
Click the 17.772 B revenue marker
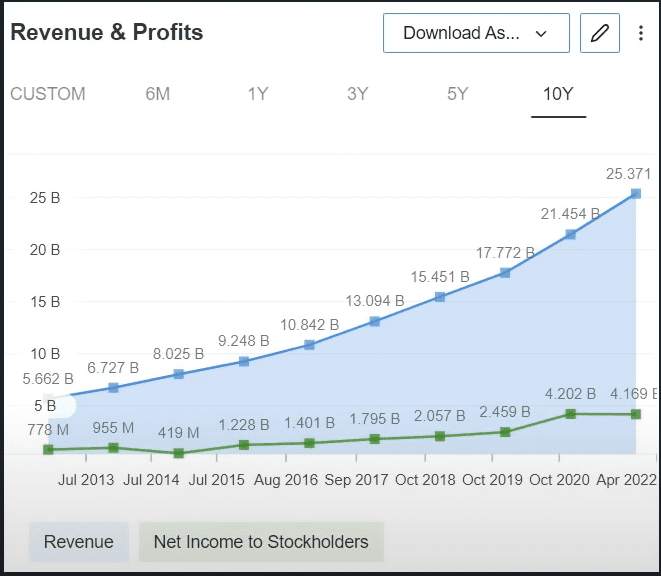[x=505, y=273]
